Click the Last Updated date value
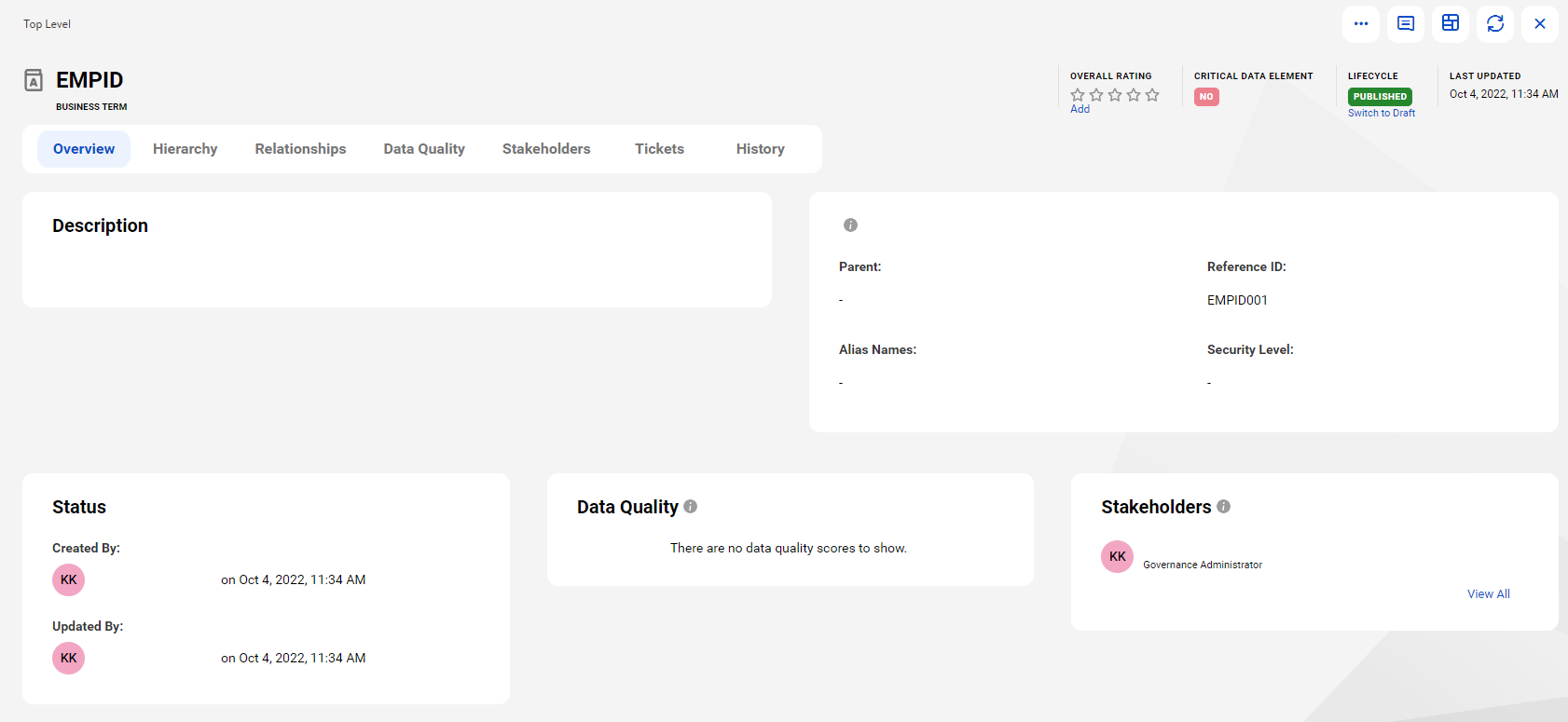This screenshot has width=1568, height=722. point(1504,94)
